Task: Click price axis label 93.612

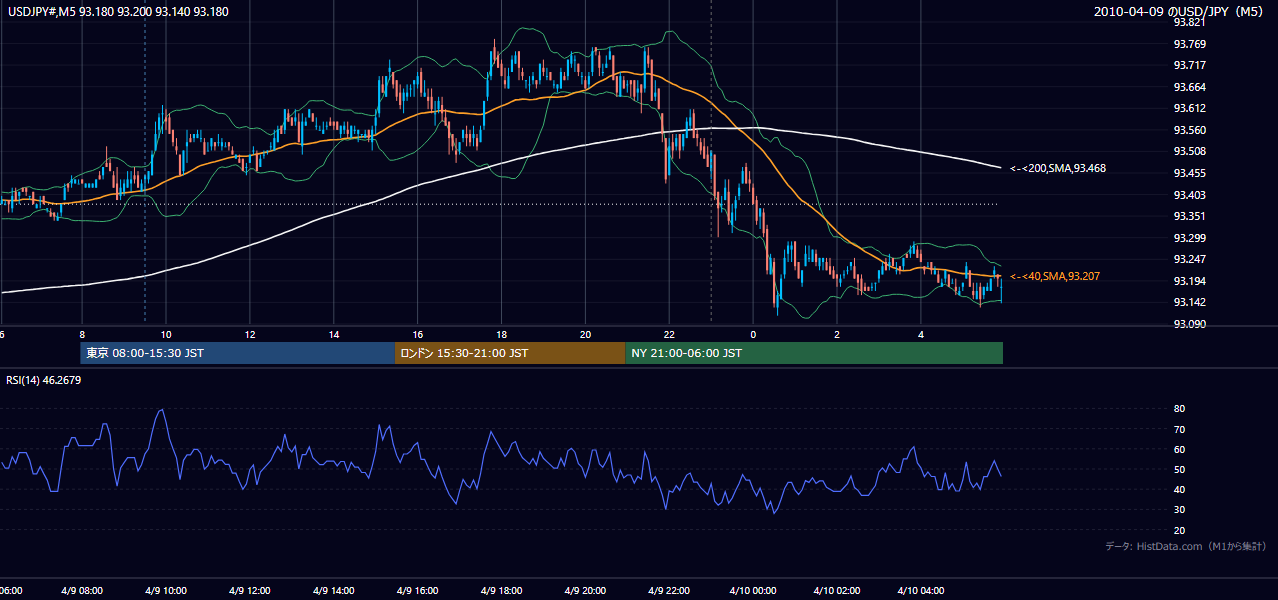Action: [x=1190, y=108]
